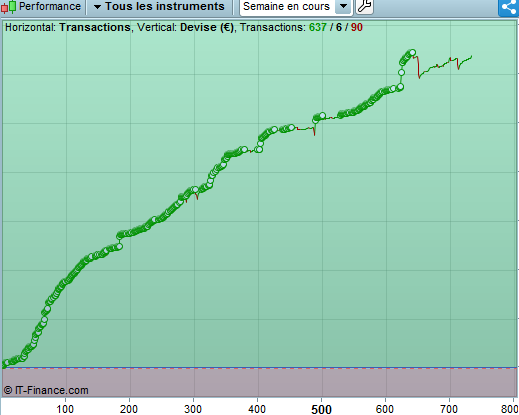Click the dashed zero baseline line
Image resolution: width=519 pixels, height=415 pixels.
(x=260, y=368)
